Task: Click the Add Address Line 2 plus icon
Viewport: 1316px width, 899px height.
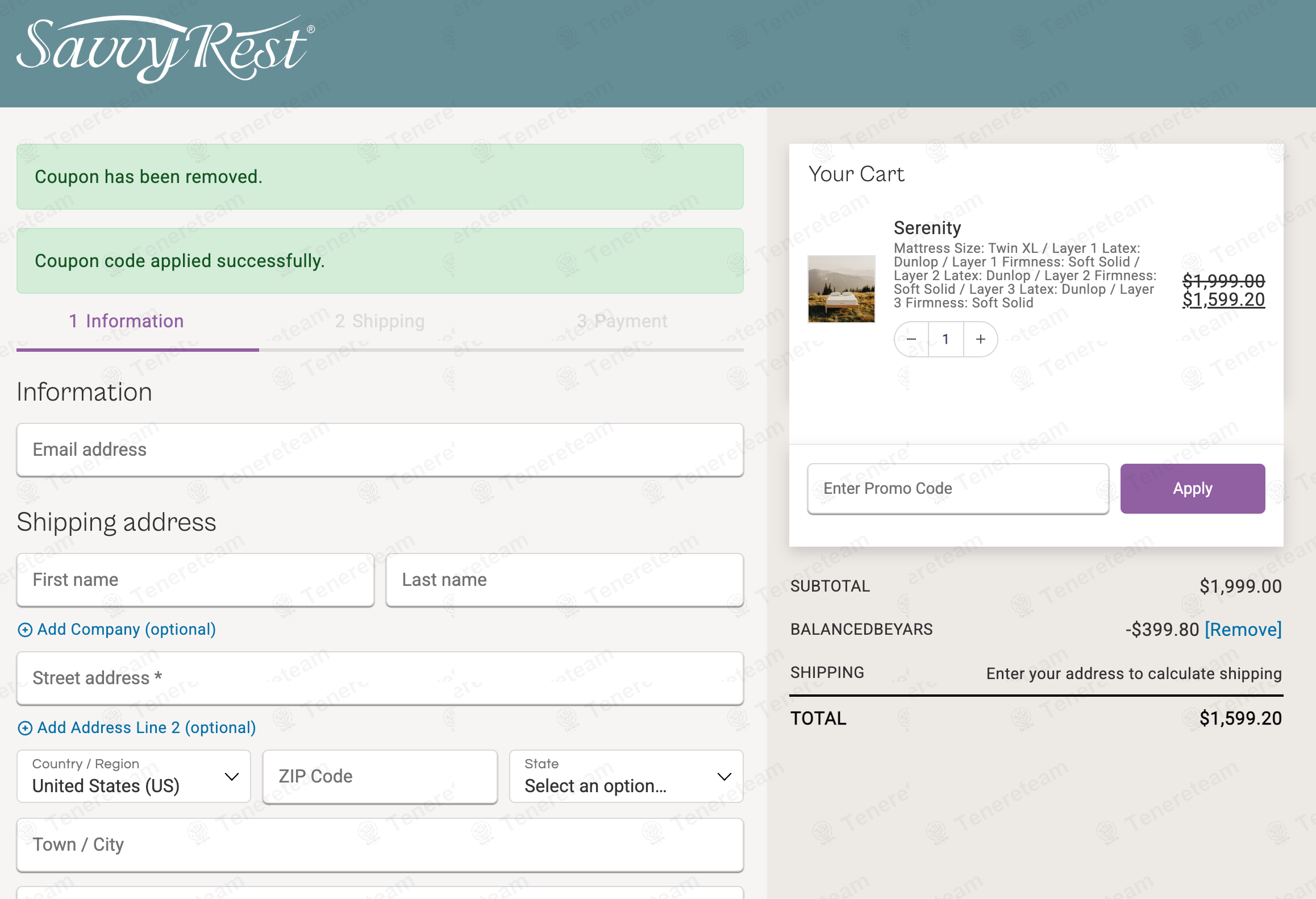Action: pyautogui.click(x=25, y=728)
